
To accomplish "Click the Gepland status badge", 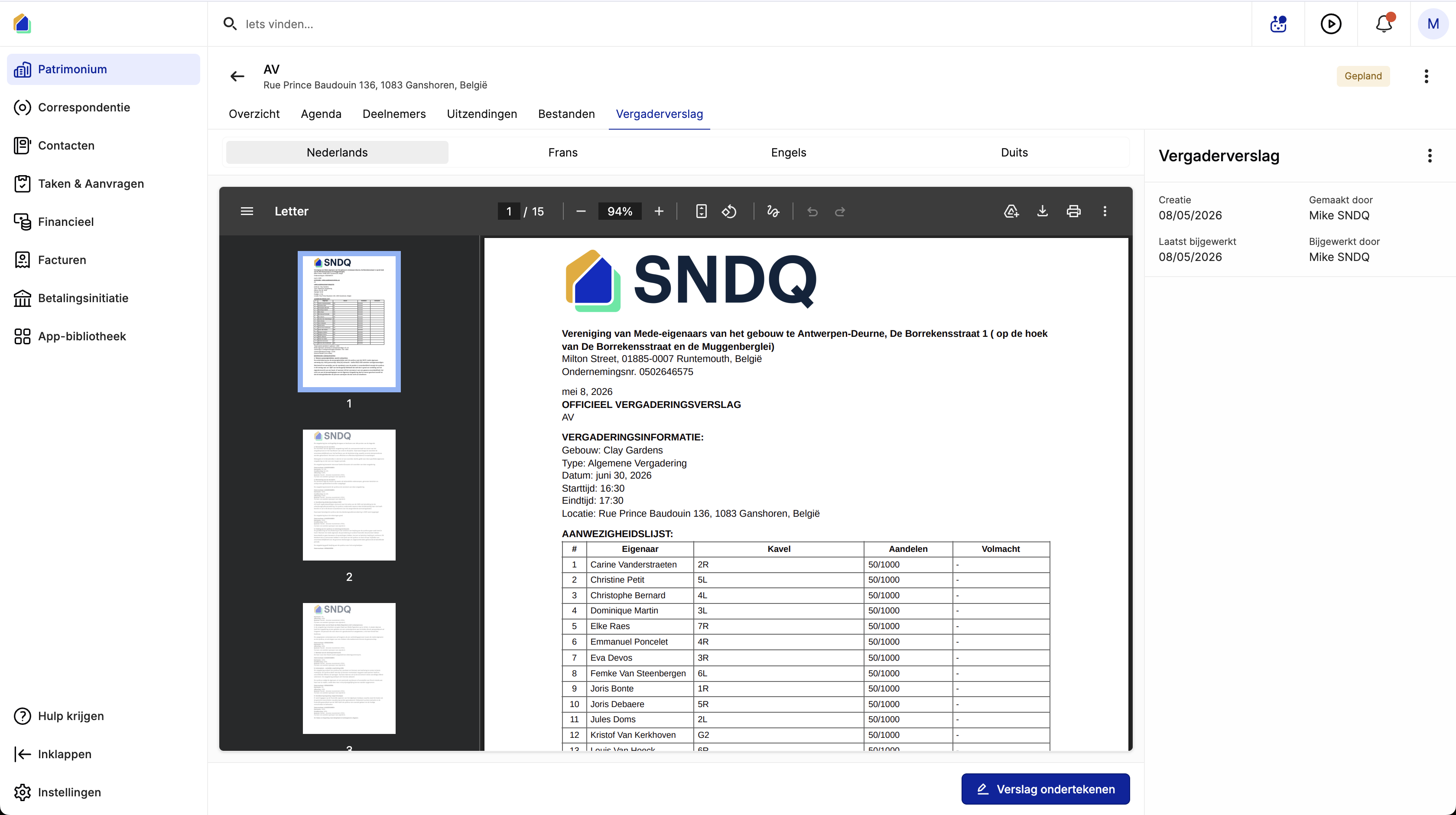I will click(1363, 76).
